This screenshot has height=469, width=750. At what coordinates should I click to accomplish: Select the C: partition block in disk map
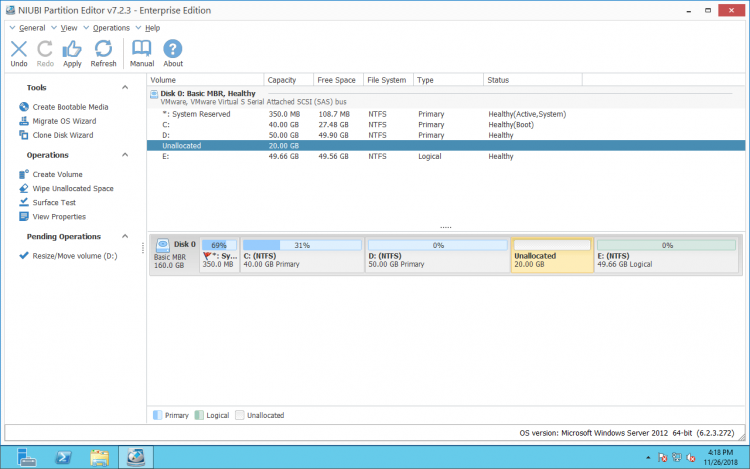coord(301,256)
